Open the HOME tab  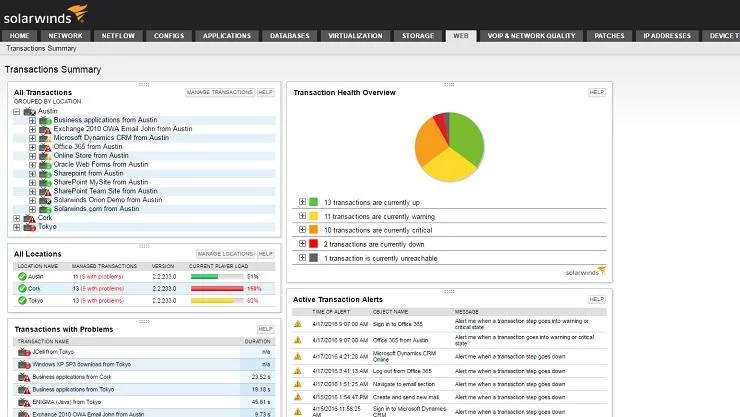19,36
